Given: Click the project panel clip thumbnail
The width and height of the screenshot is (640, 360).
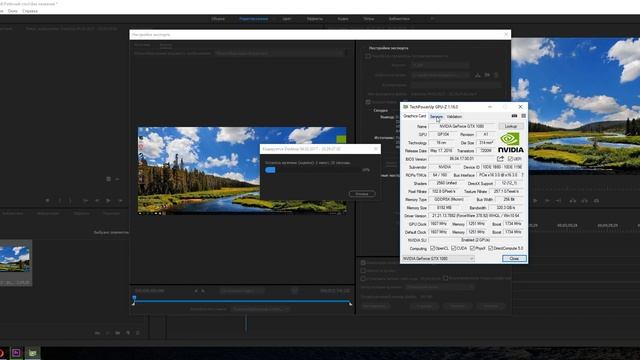Looking at the screenshot, I should click(x=15, y=259).
